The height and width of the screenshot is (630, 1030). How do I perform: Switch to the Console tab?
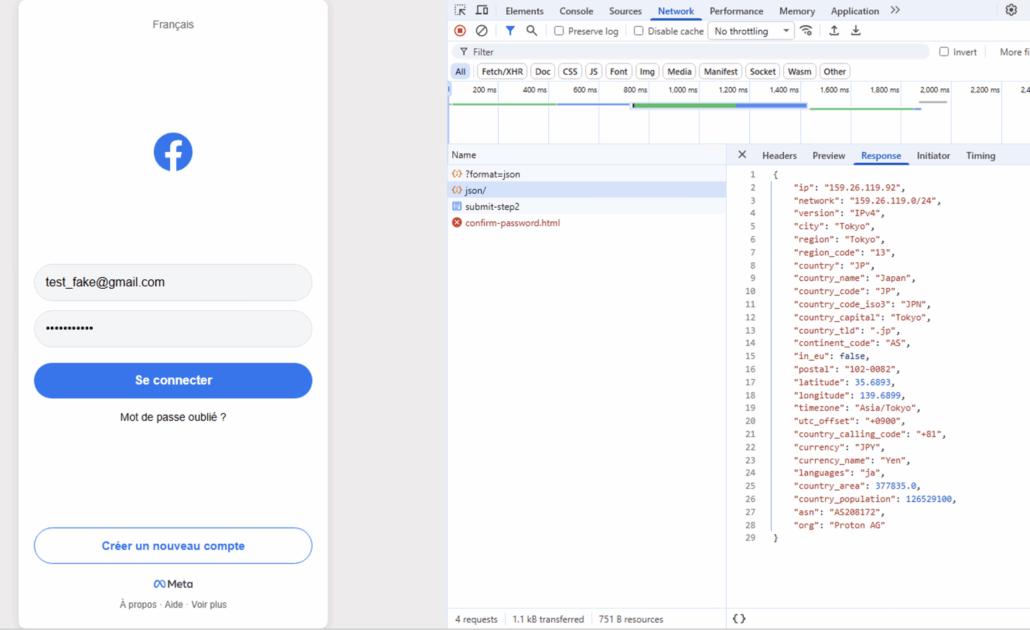point(576,11)
